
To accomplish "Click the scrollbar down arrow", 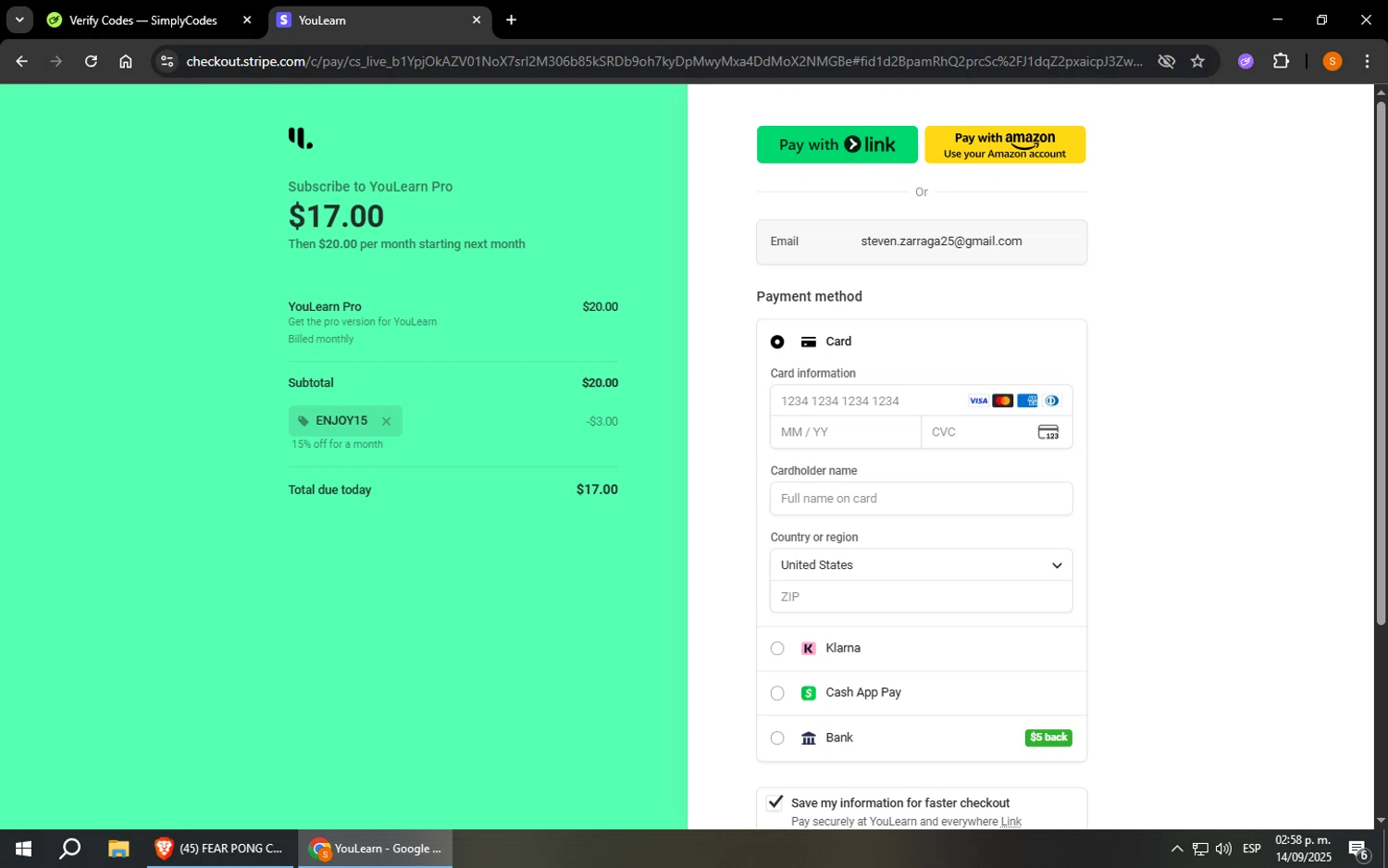I will coord(1381,820).
